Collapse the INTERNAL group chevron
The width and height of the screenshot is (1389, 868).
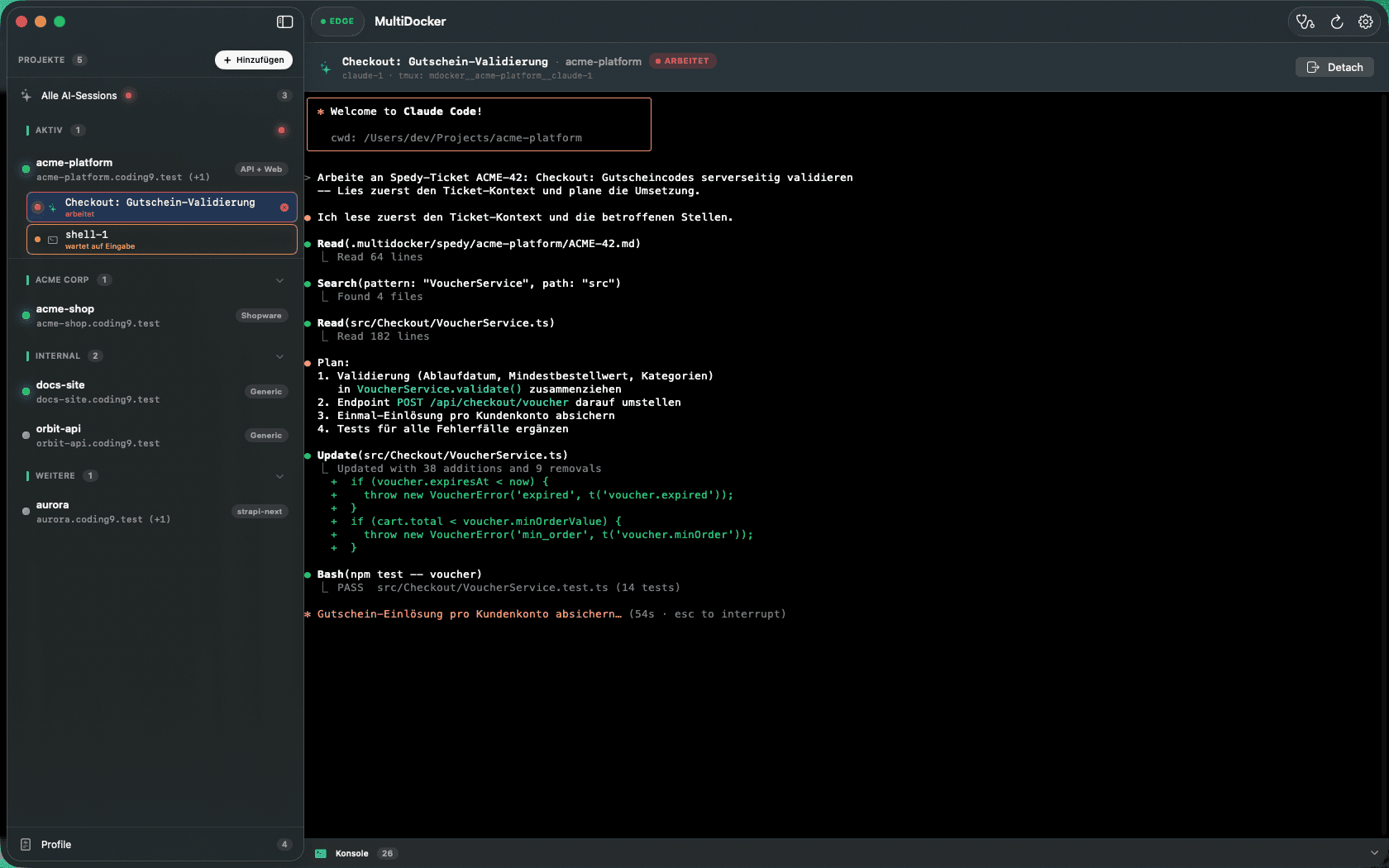click(x=279, y=356)
